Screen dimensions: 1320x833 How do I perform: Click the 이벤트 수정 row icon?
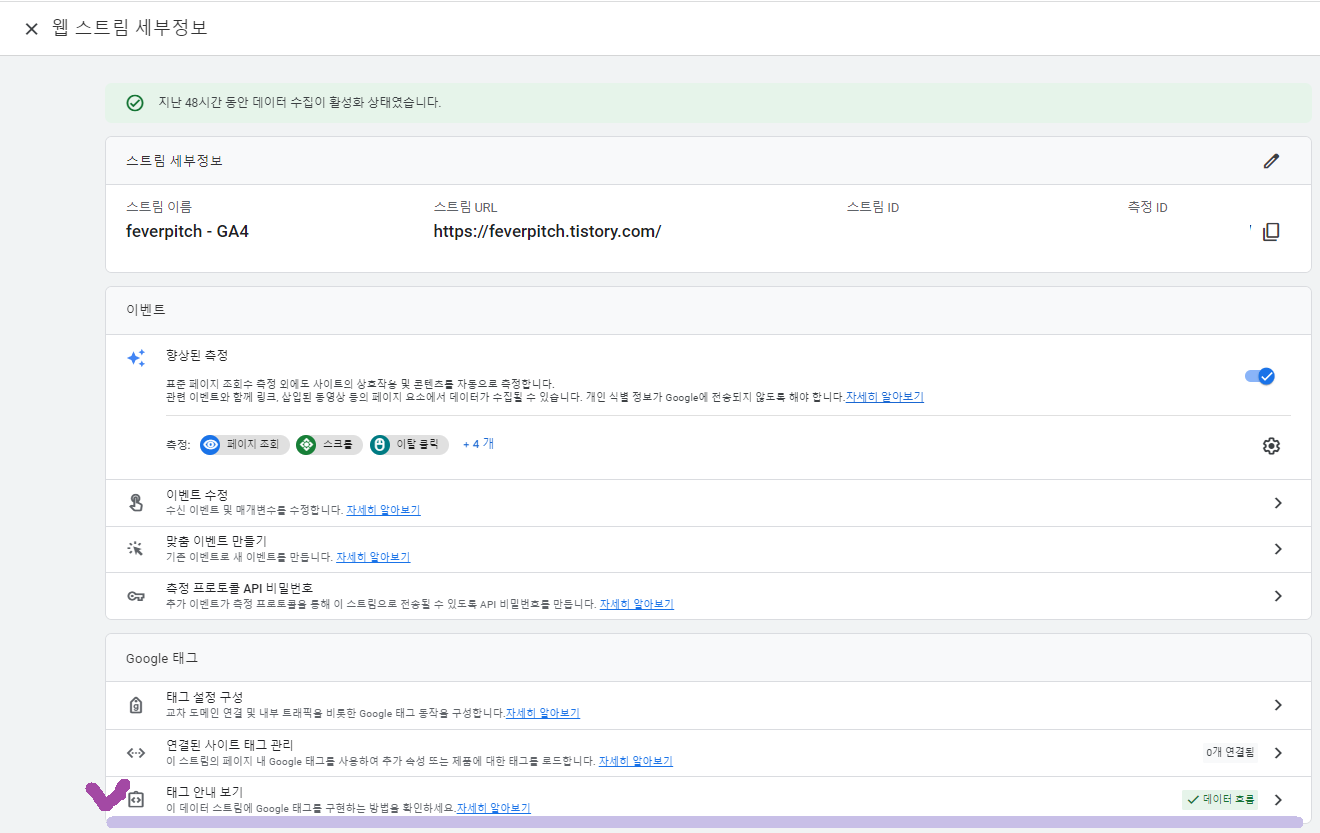click(x=137, y=500)
